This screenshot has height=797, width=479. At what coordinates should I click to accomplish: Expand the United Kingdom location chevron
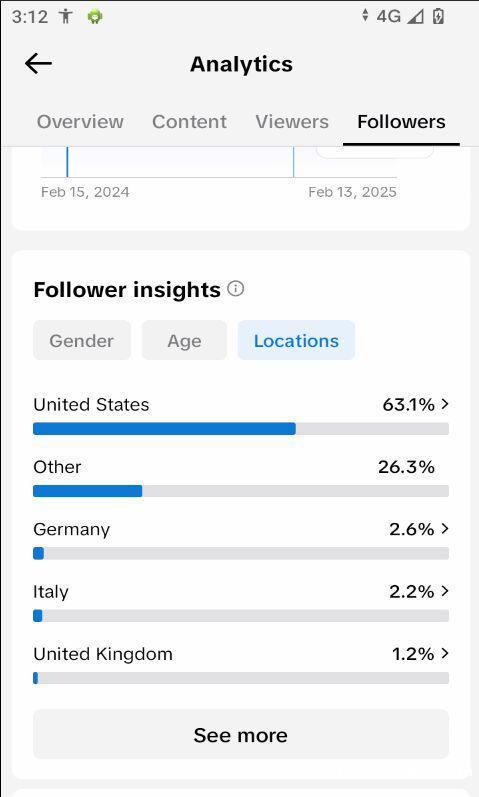[445, 653]
